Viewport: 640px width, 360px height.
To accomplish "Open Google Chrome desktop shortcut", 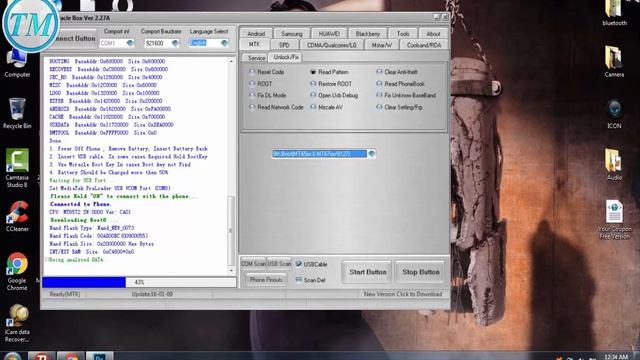I will [17, 271].
